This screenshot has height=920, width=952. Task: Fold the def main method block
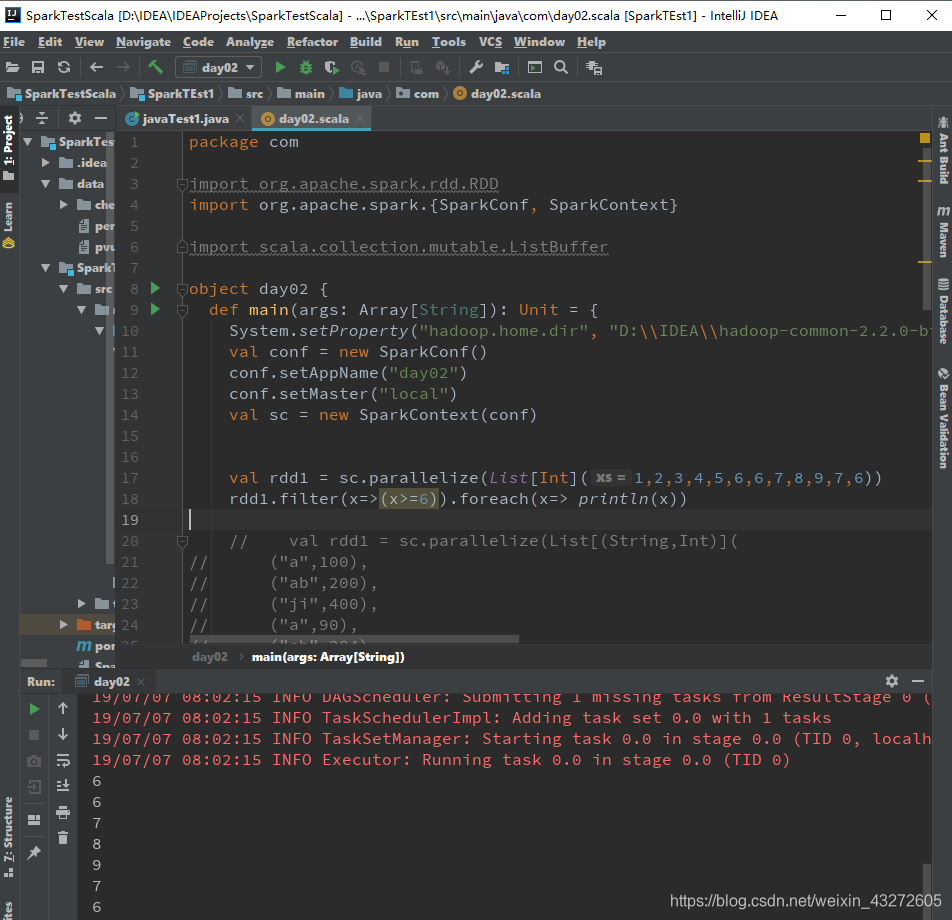point(182,310)
